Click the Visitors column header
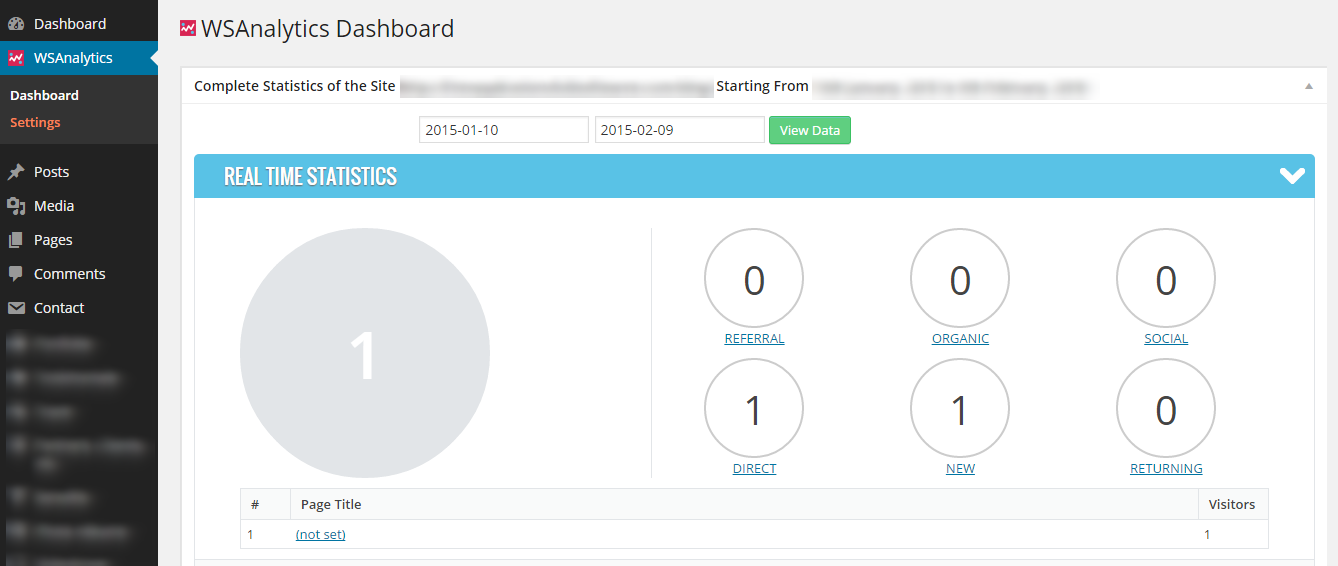1338x566 pixels. [x=1233, y=504]
